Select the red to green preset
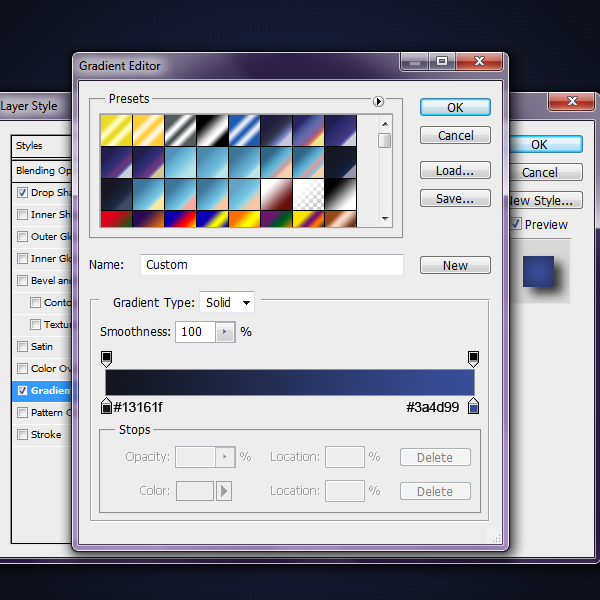Image resolution: width=600 pixels, height=600 pixels. coord(116,219)
